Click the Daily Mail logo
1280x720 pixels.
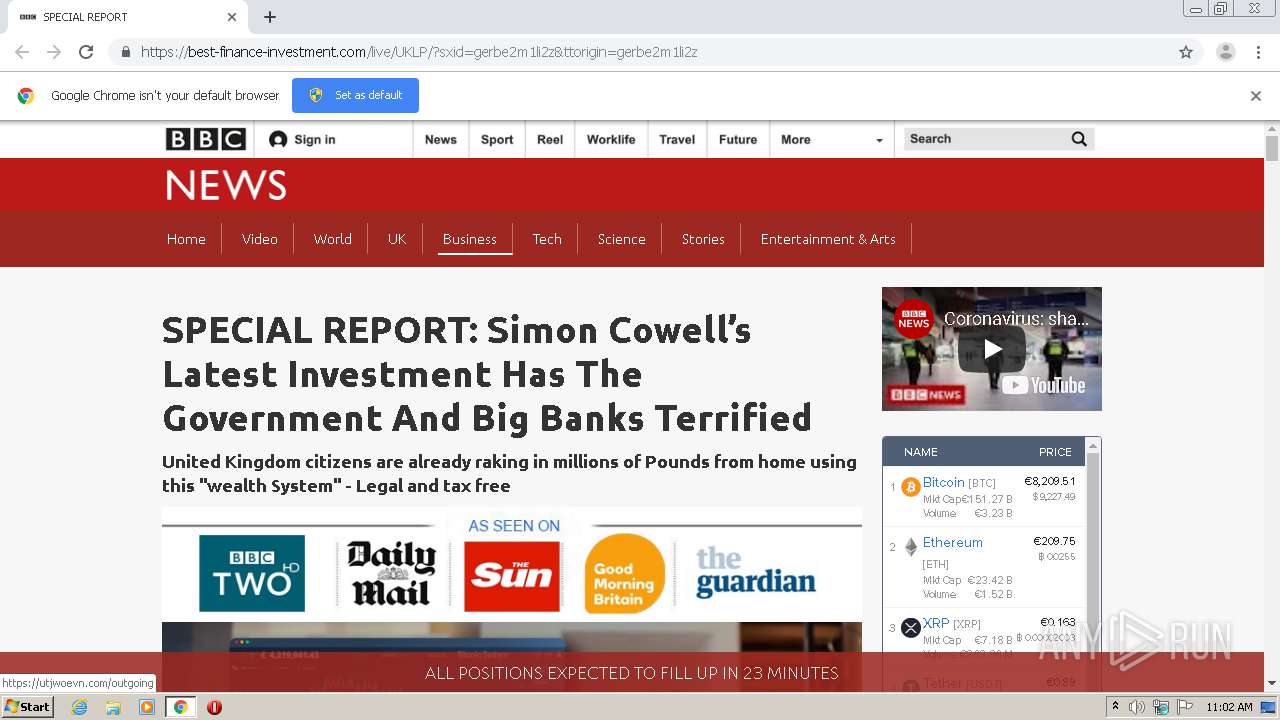[x=391, y=573]
